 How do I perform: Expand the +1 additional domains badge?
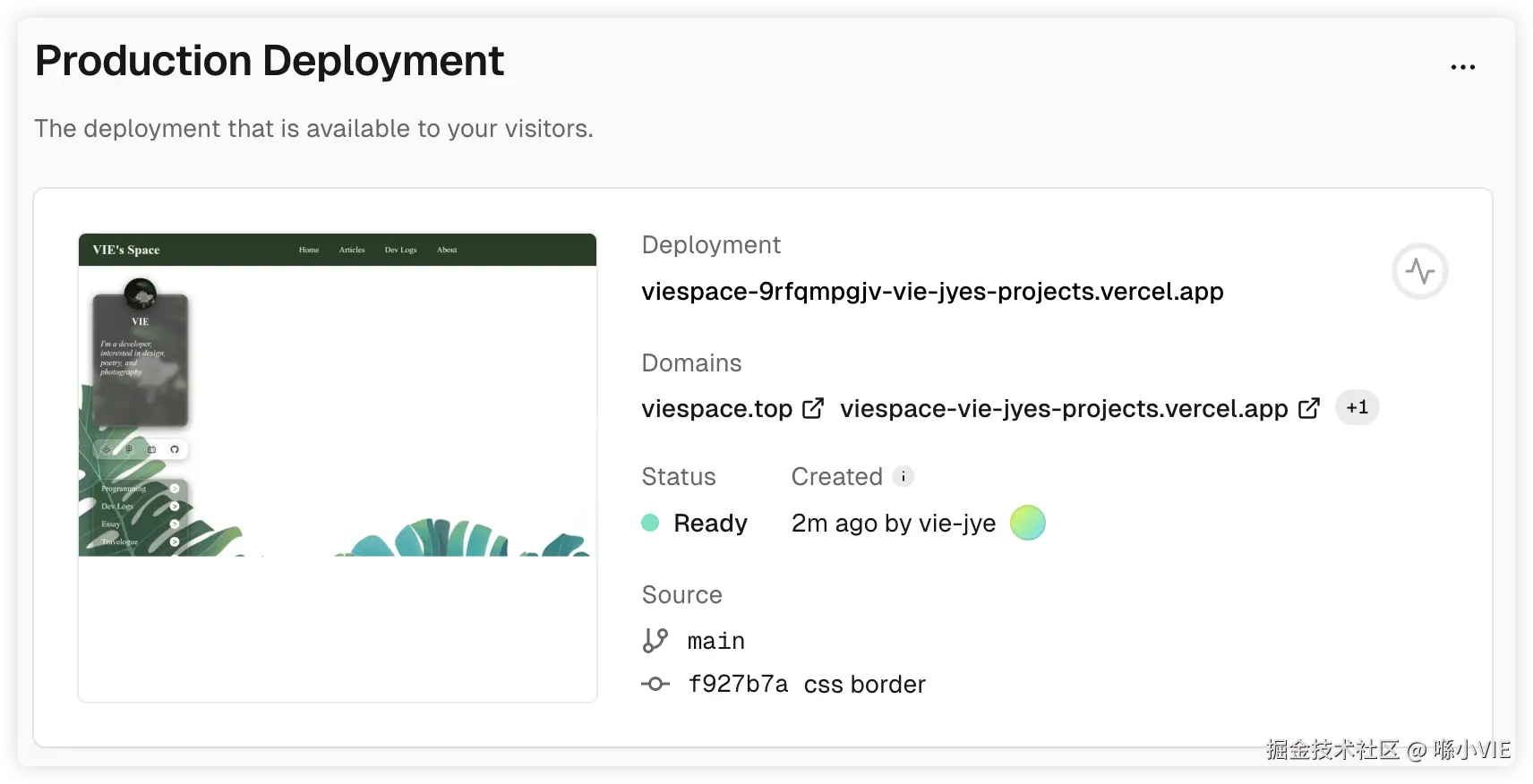[x=1357, y=408]
